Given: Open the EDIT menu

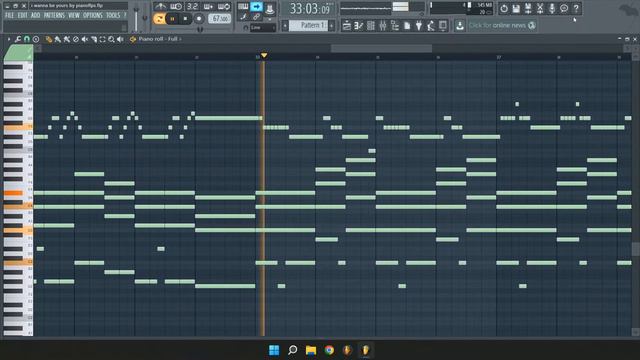Looking at the screenshot, I should pos(22,16).
